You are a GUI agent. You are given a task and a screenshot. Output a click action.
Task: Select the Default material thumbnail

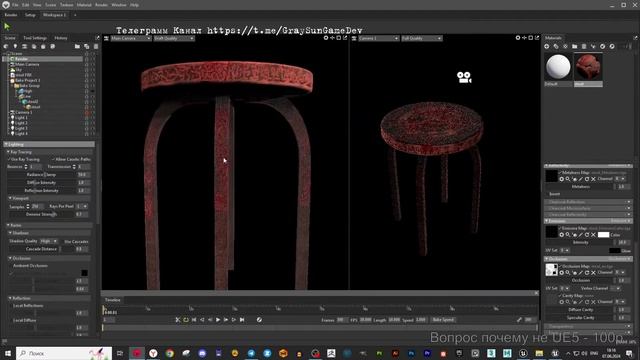pos(558,67)
